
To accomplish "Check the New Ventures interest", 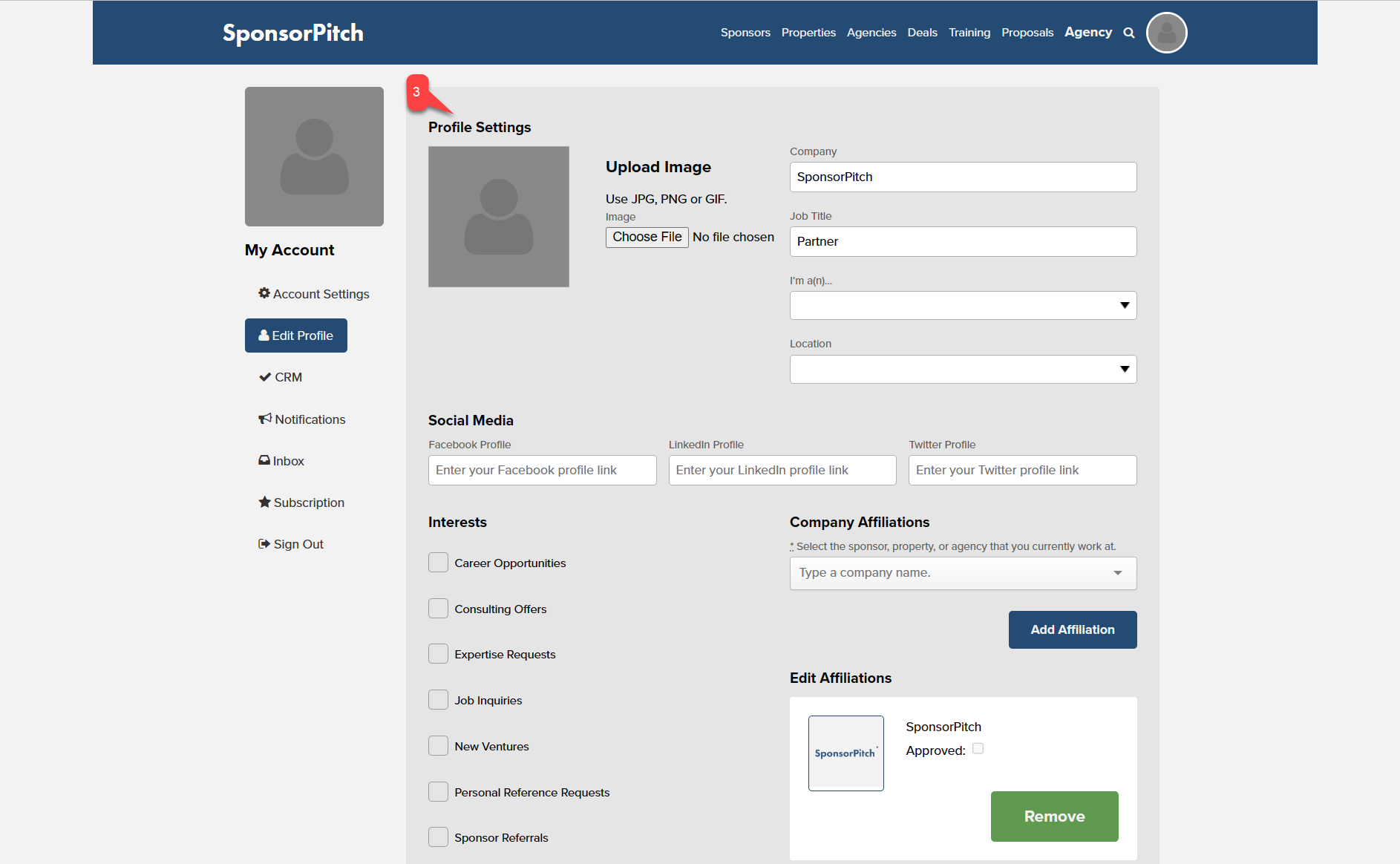I will click(438, 746).
